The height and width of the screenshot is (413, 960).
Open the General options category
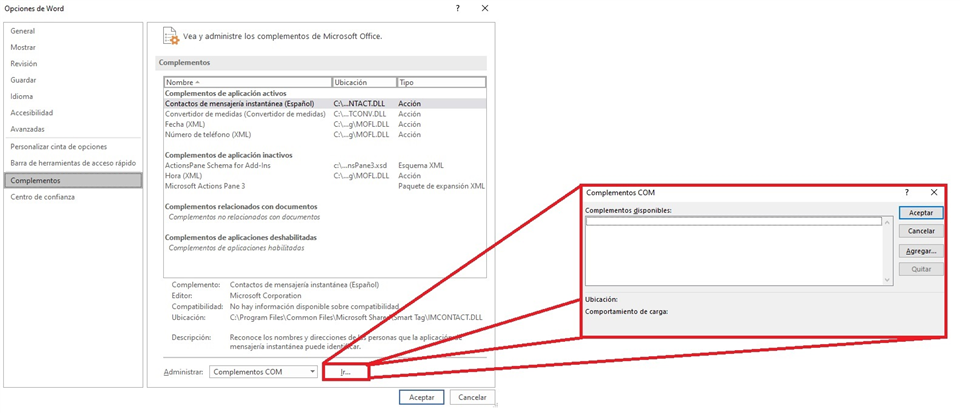(22, 31)
